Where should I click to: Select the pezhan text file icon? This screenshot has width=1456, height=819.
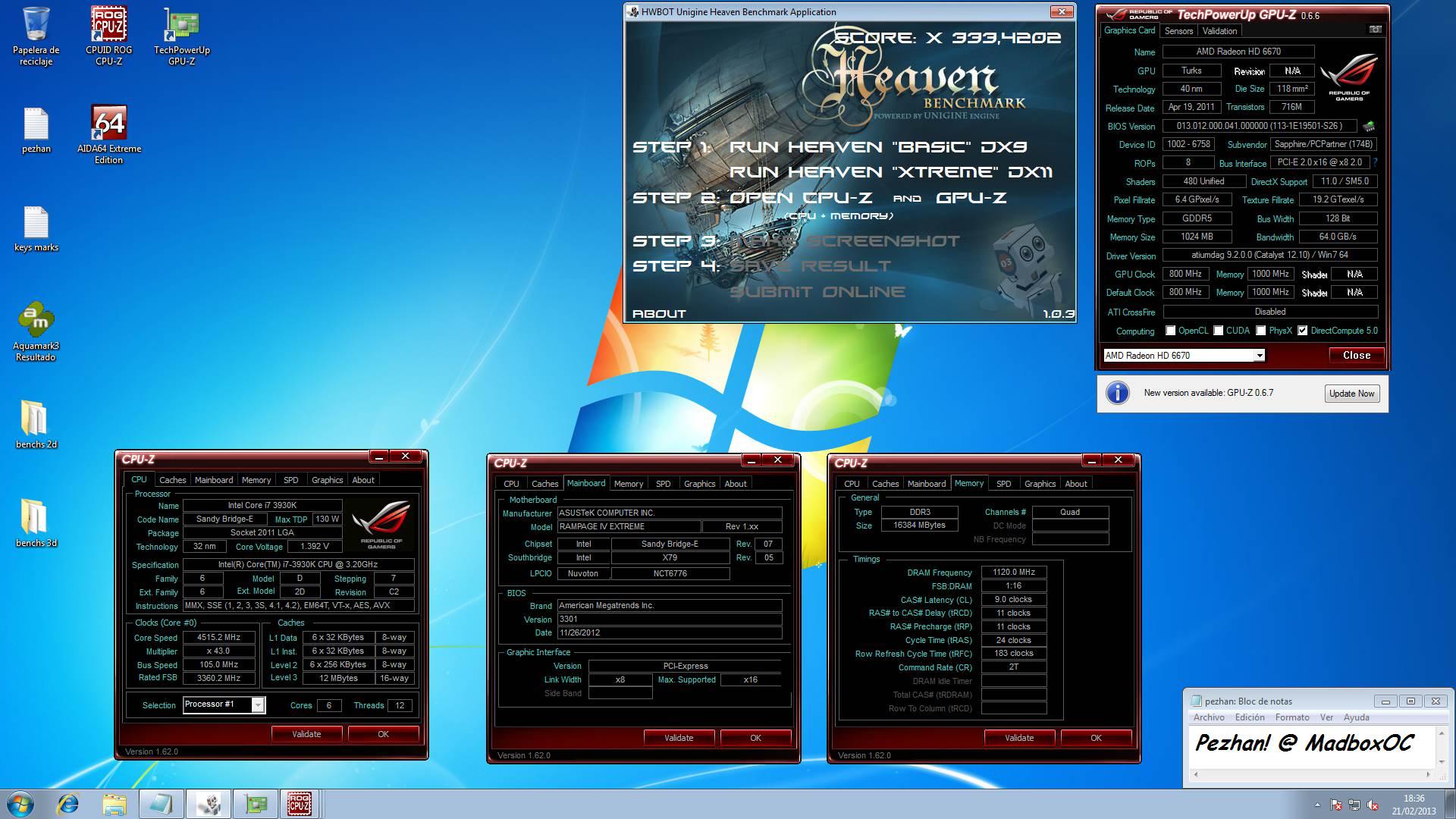[x=36, y=130]
